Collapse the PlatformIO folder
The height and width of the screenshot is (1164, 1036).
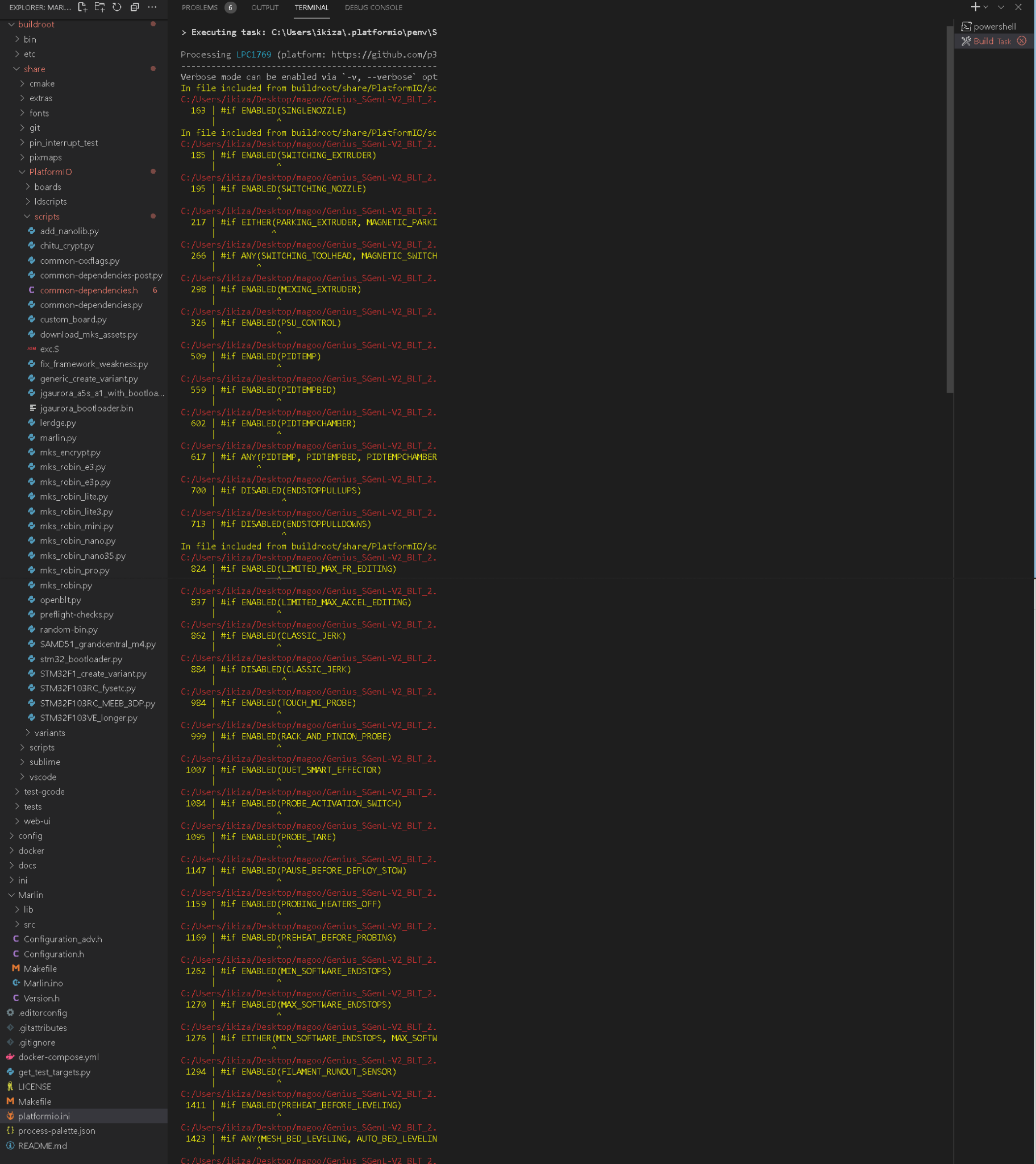[23, 172]
